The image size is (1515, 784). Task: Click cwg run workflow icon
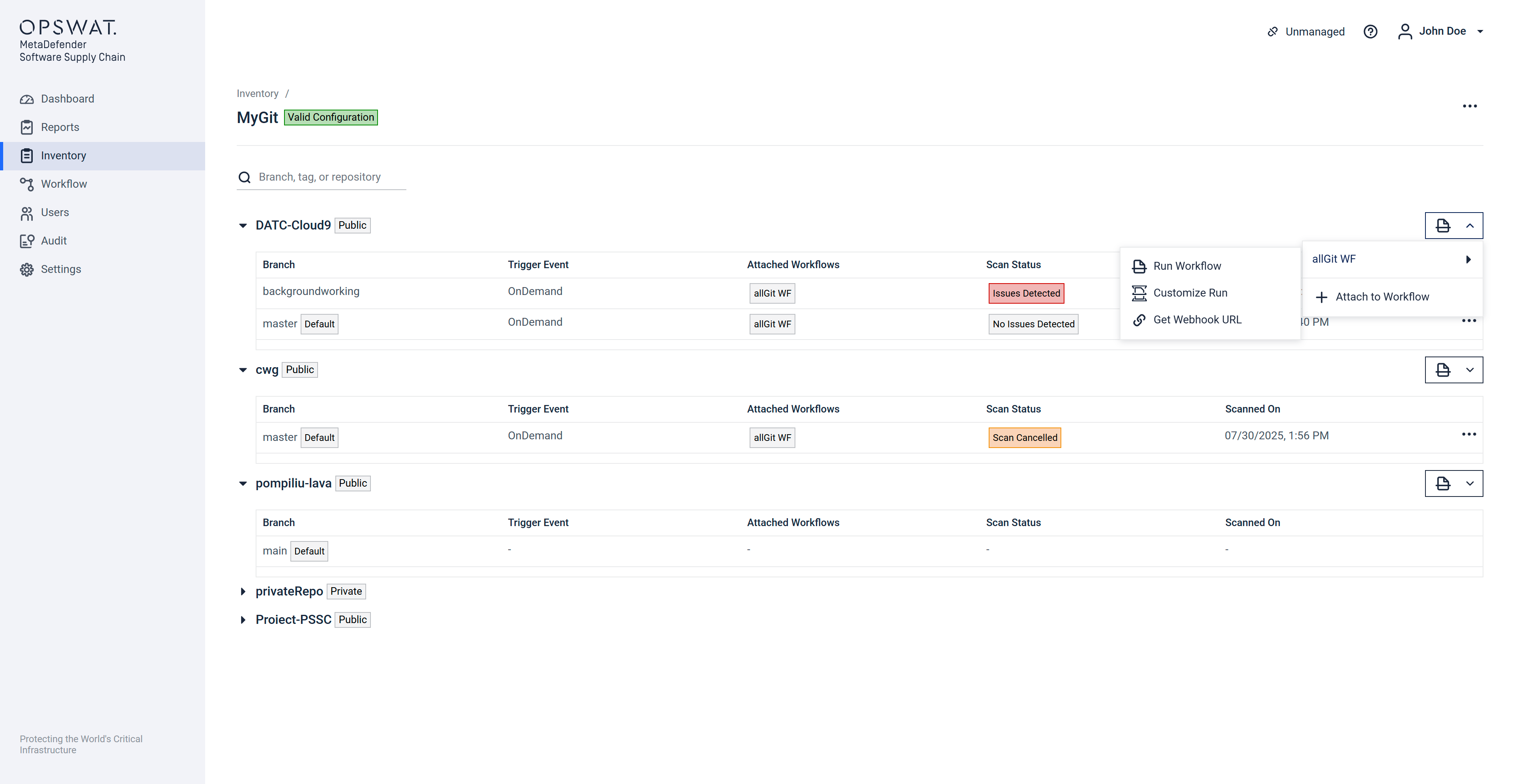point(1443,370)
